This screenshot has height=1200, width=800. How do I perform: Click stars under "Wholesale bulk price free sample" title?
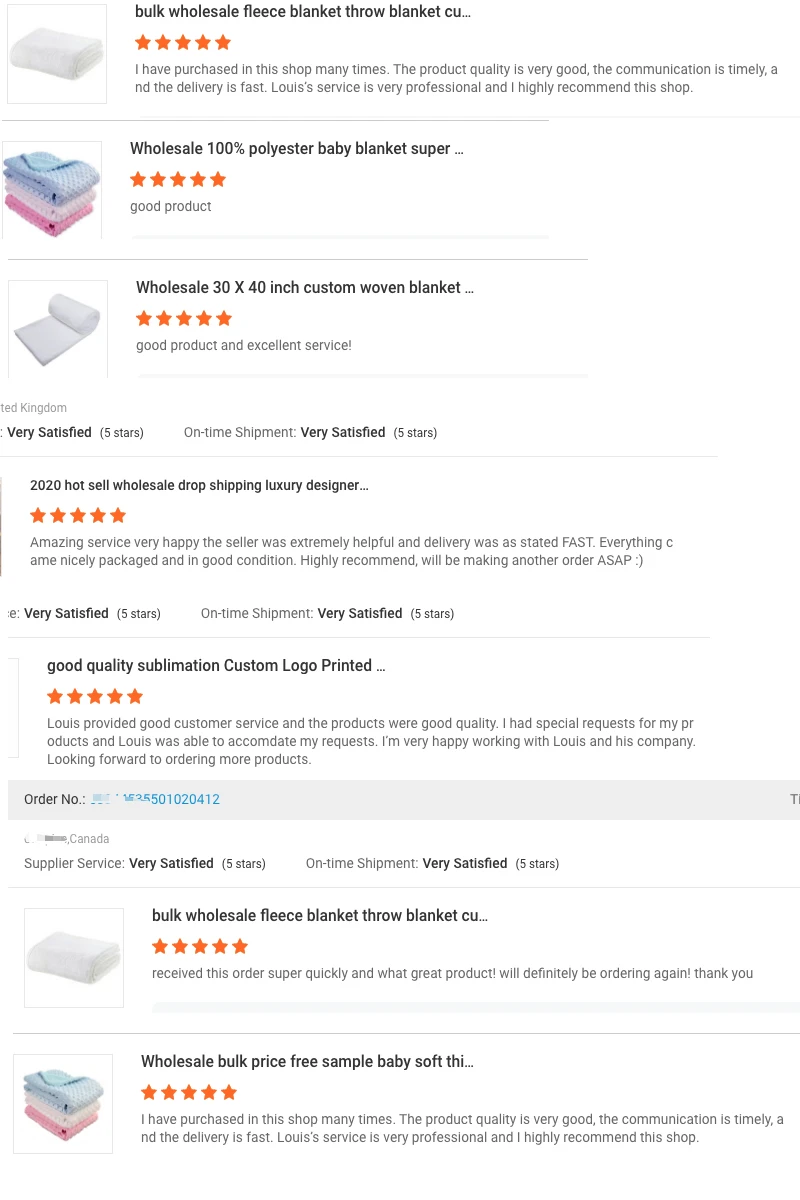(x=189, y=1093)
